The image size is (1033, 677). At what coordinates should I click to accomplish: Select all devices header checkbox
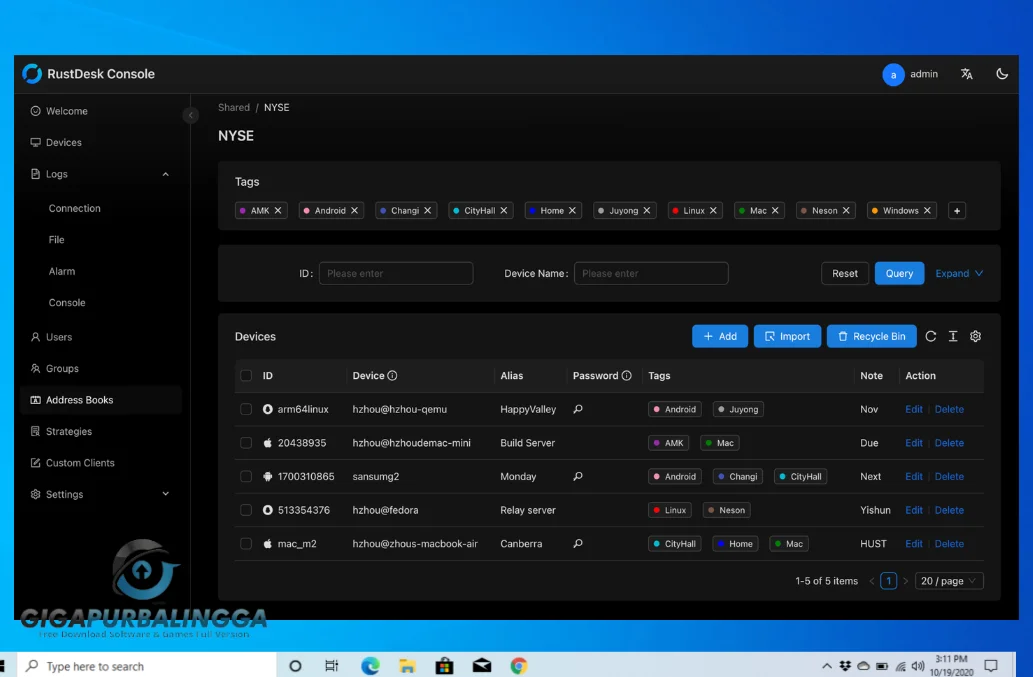tap(246, 375)
